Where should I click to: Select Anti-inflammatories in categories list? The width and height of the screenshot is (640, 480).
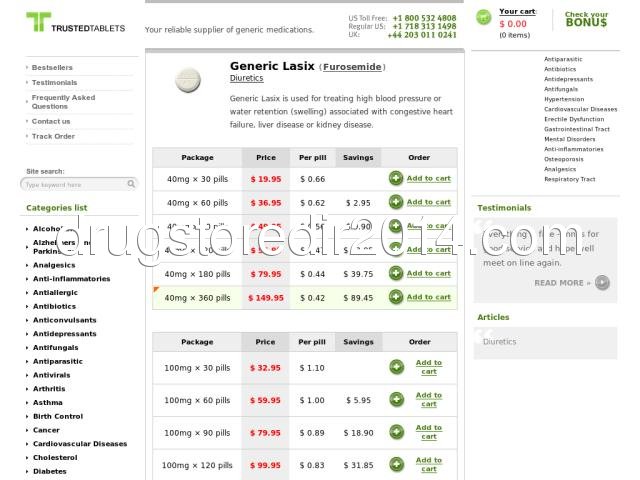coord(71,279)
